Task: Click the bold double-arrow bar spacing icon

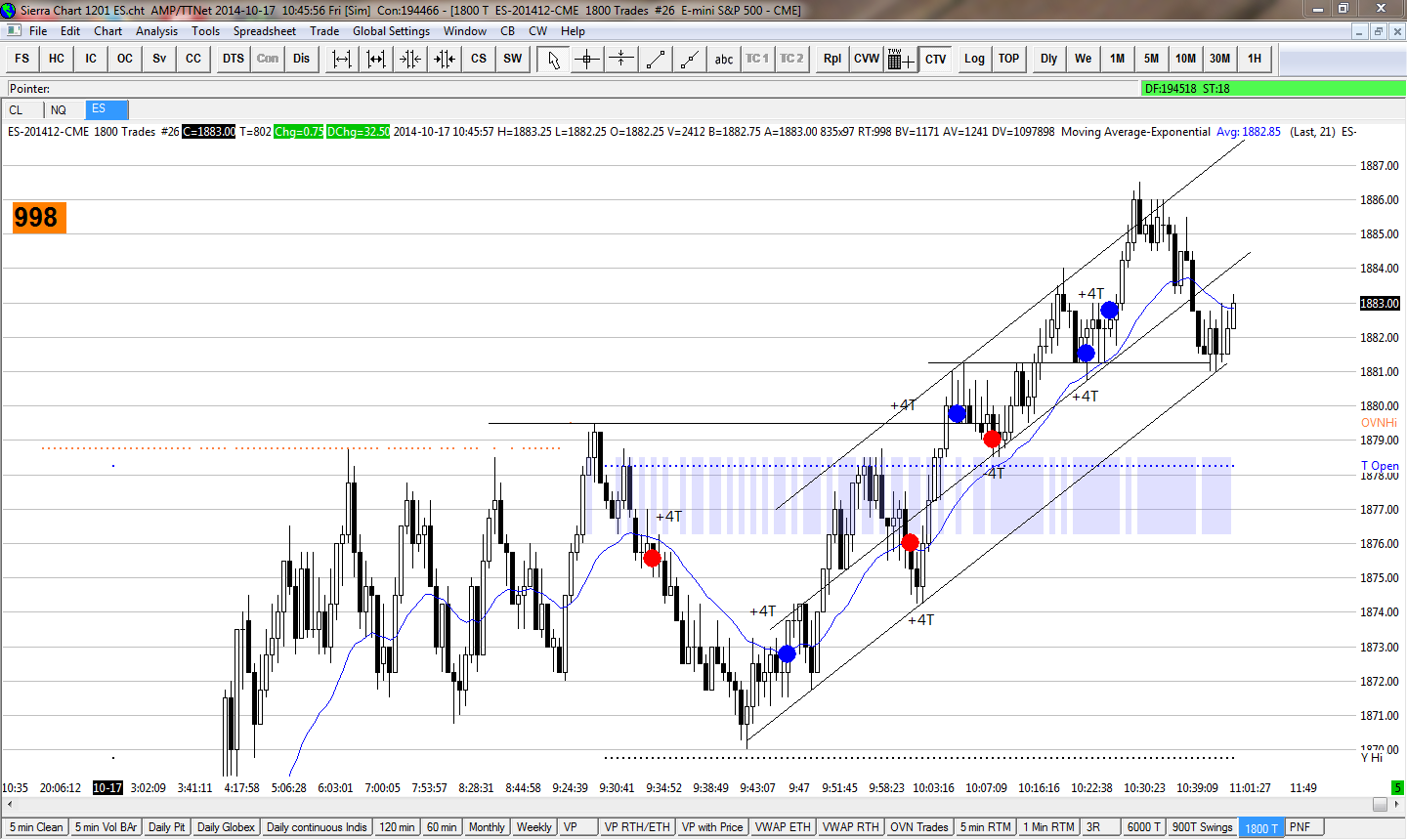Action: pos(375,59)
